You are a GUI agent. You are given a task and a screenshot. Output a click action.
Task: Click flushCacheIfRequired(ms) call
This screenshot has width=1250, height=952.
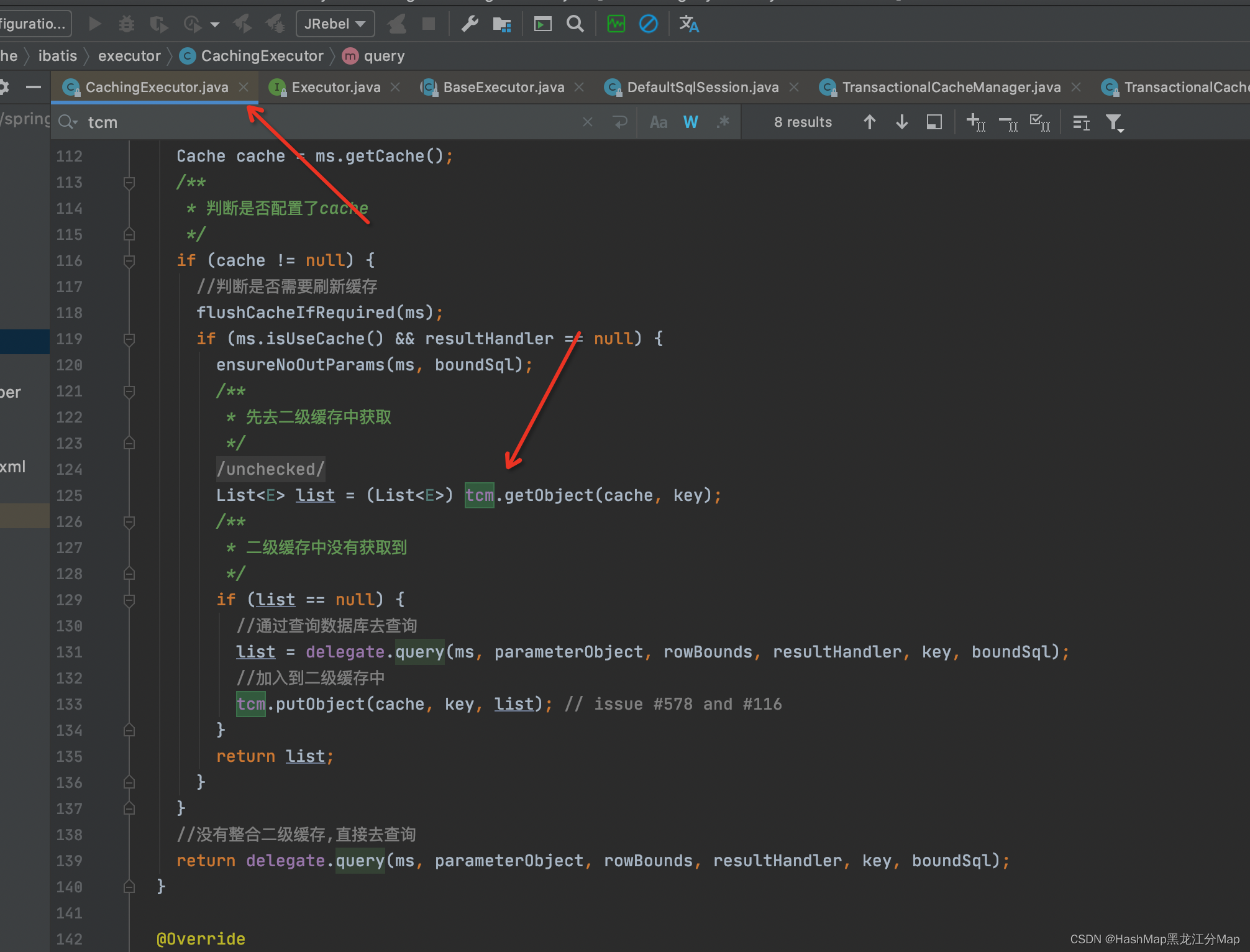point(319,313)
